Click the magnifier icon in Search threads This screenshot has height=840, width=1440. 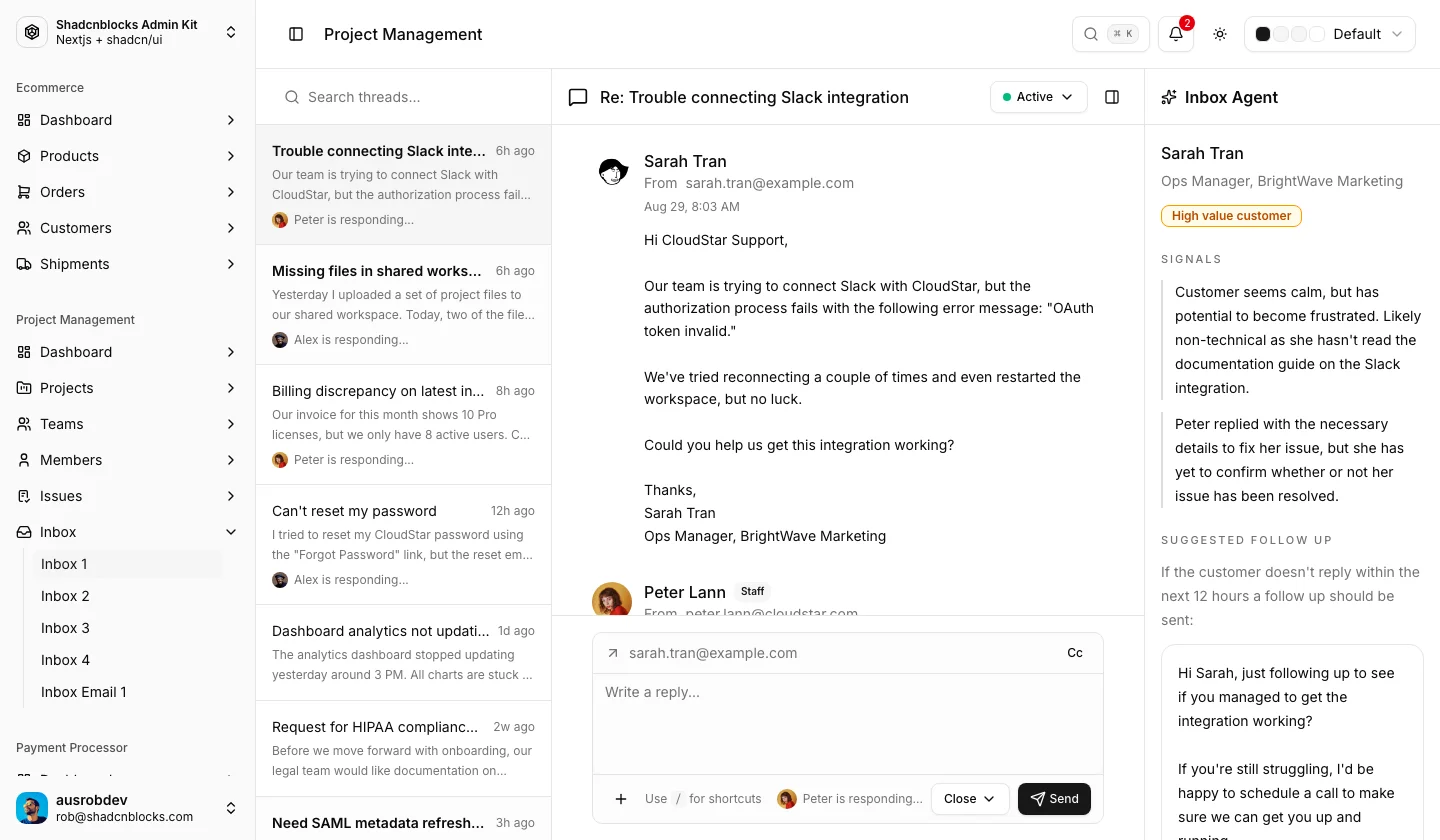[292, 97]
